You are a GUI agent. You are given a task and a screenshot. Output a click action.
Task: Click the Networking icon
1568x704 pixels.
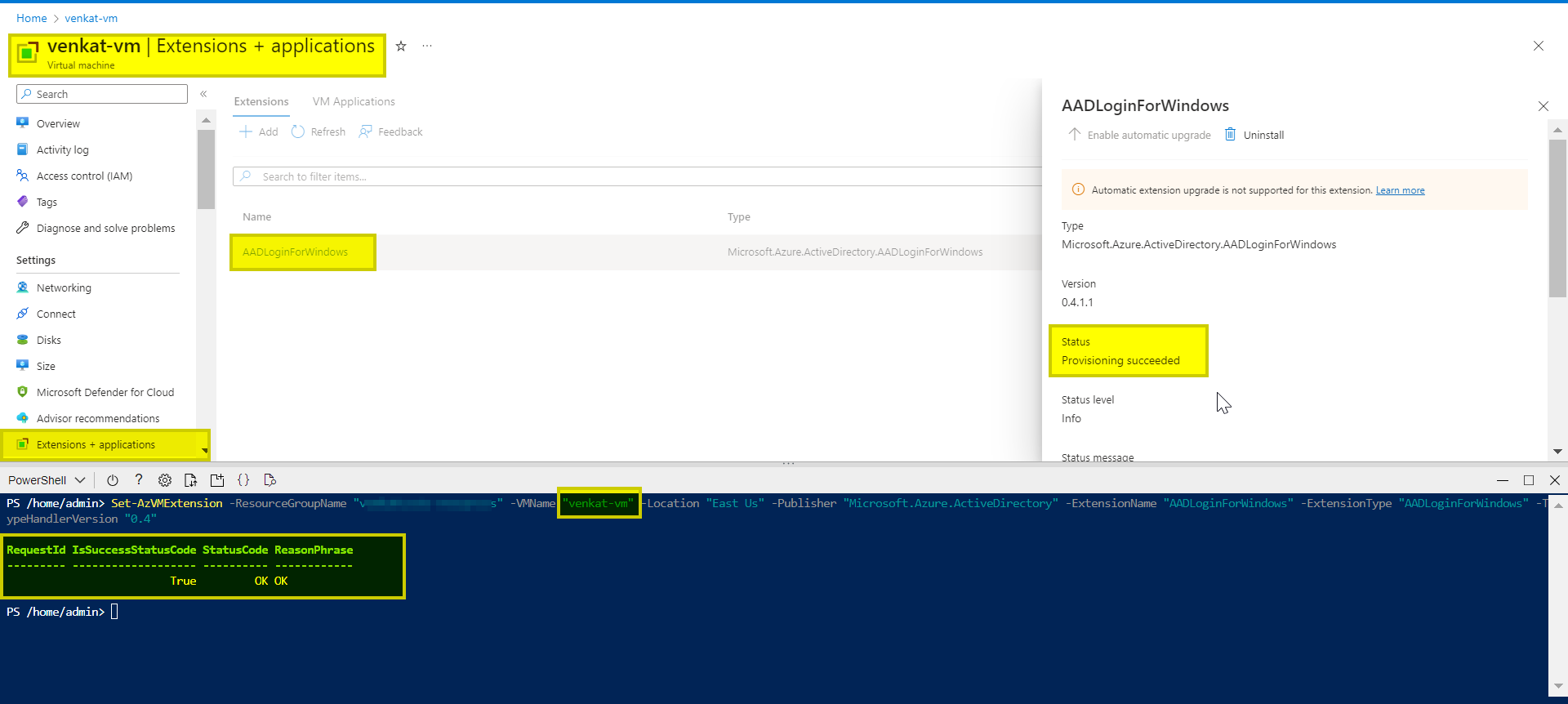coord(23,287)
